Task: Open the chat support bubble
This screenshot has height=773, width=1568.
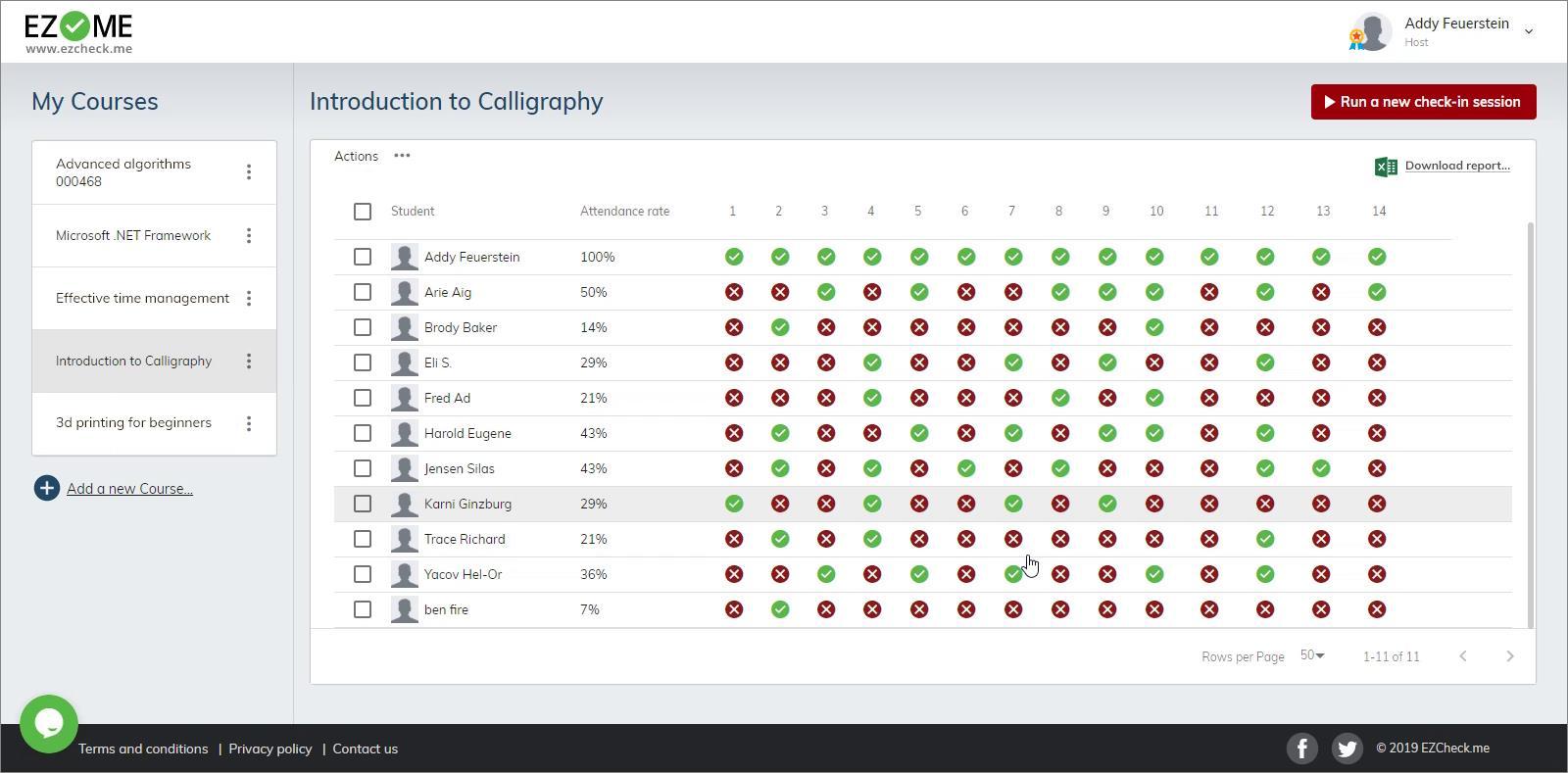Action: tap(48, 723)
